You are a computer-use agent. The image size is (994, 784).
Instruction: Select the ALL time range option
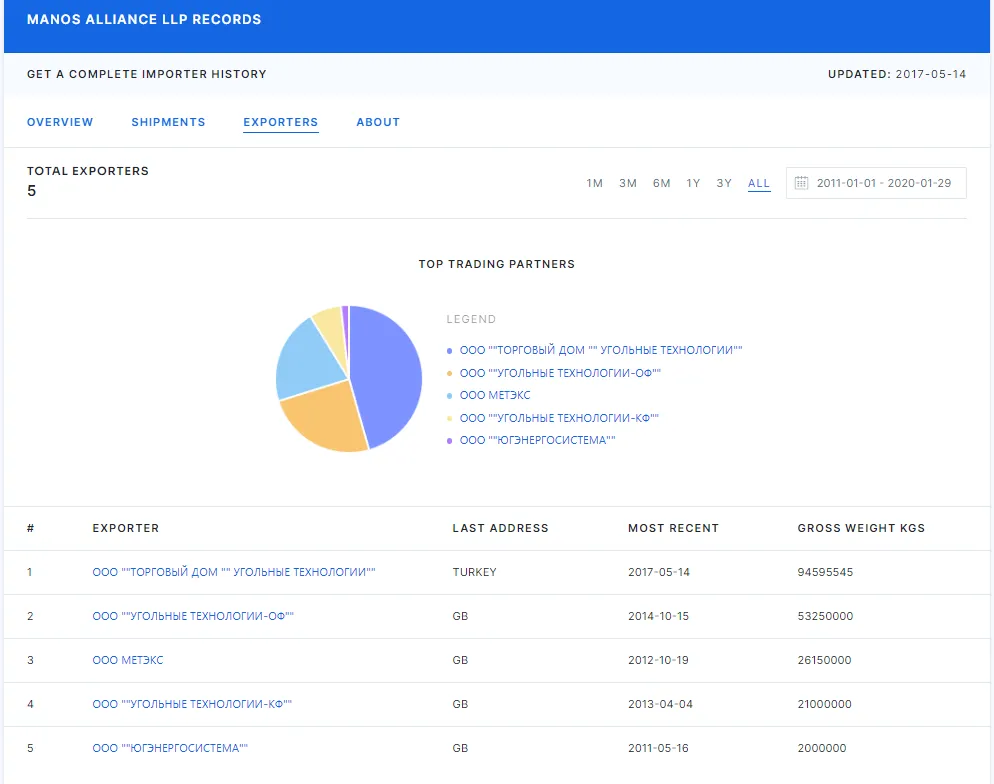759,183
